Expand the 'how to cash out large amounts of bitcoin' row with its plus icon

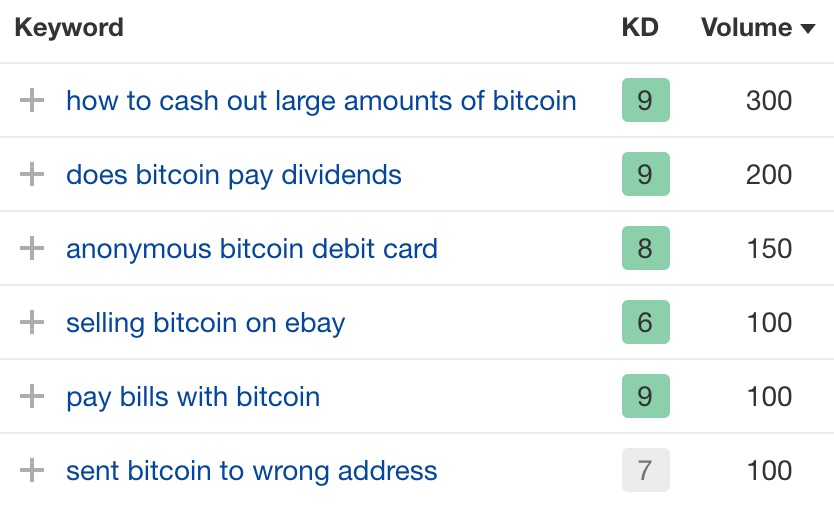tap(33, 100)
